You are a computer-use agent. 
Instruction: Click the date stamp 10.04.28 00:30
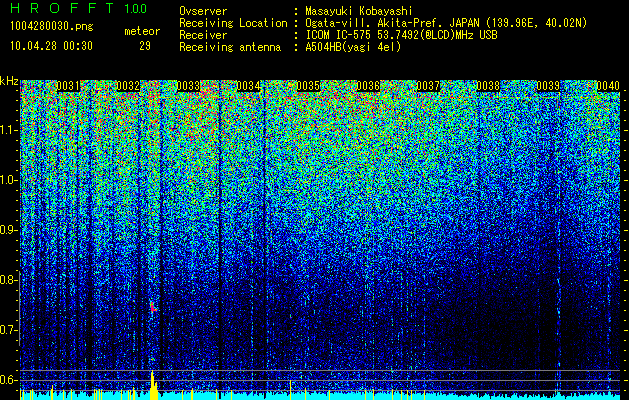(51, 46)
